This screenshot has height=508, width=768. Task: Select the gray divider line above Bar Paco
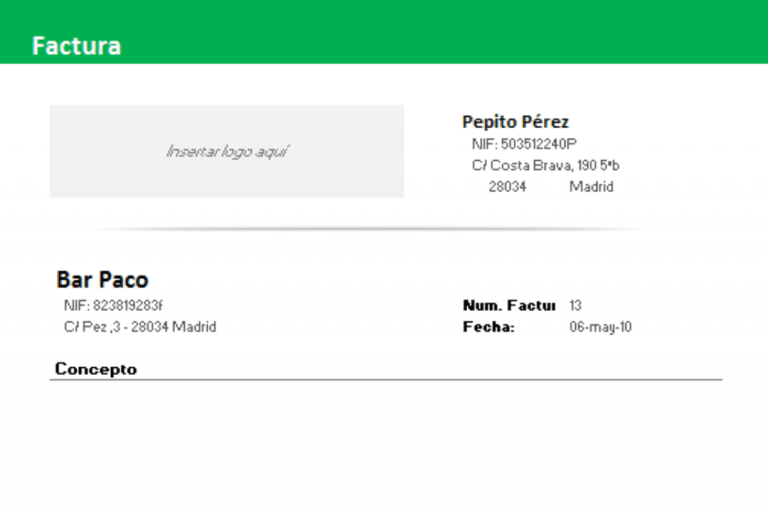(370, 229)
